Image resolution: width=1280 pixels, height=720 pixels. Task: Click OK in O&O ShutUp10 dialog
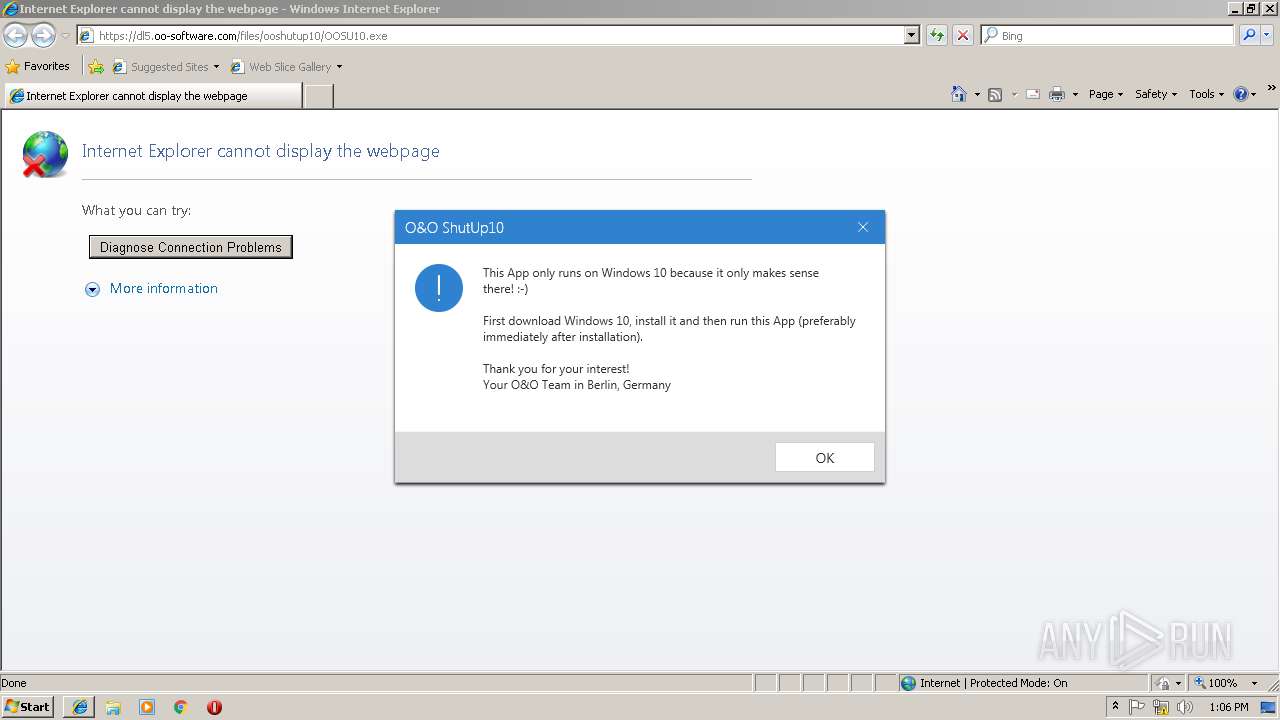[x=825, y=458]
